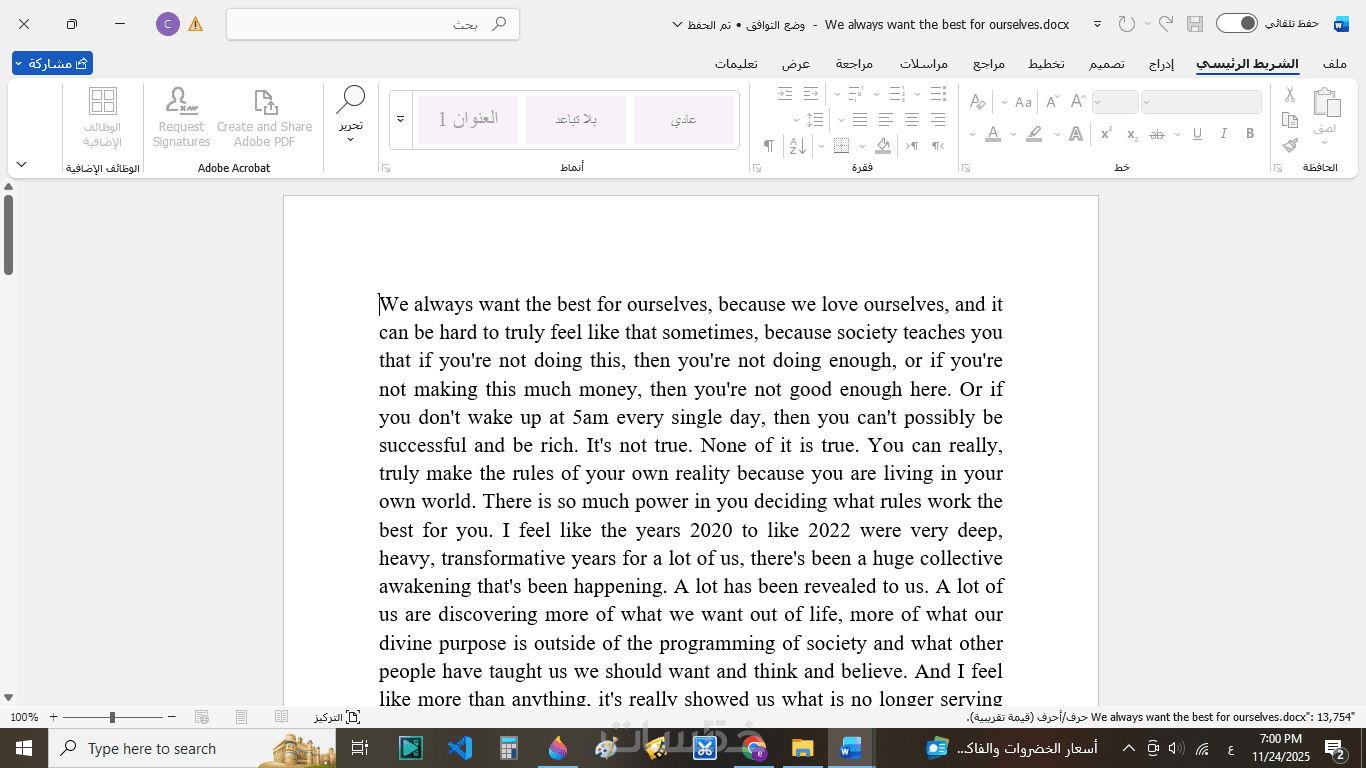
Task: Toggle the AutoSave switch
Action: 1236,23
